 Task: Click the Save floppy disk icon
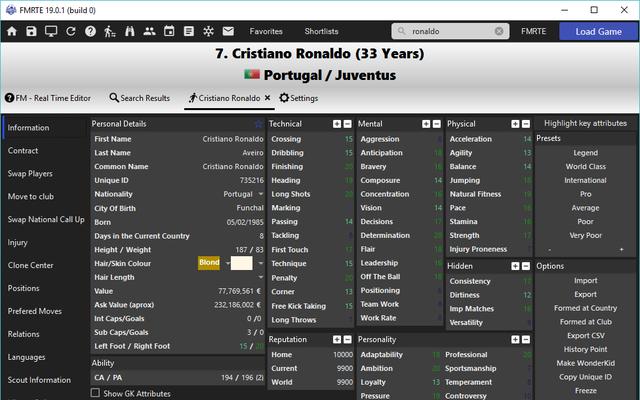[x=31, y=31]
